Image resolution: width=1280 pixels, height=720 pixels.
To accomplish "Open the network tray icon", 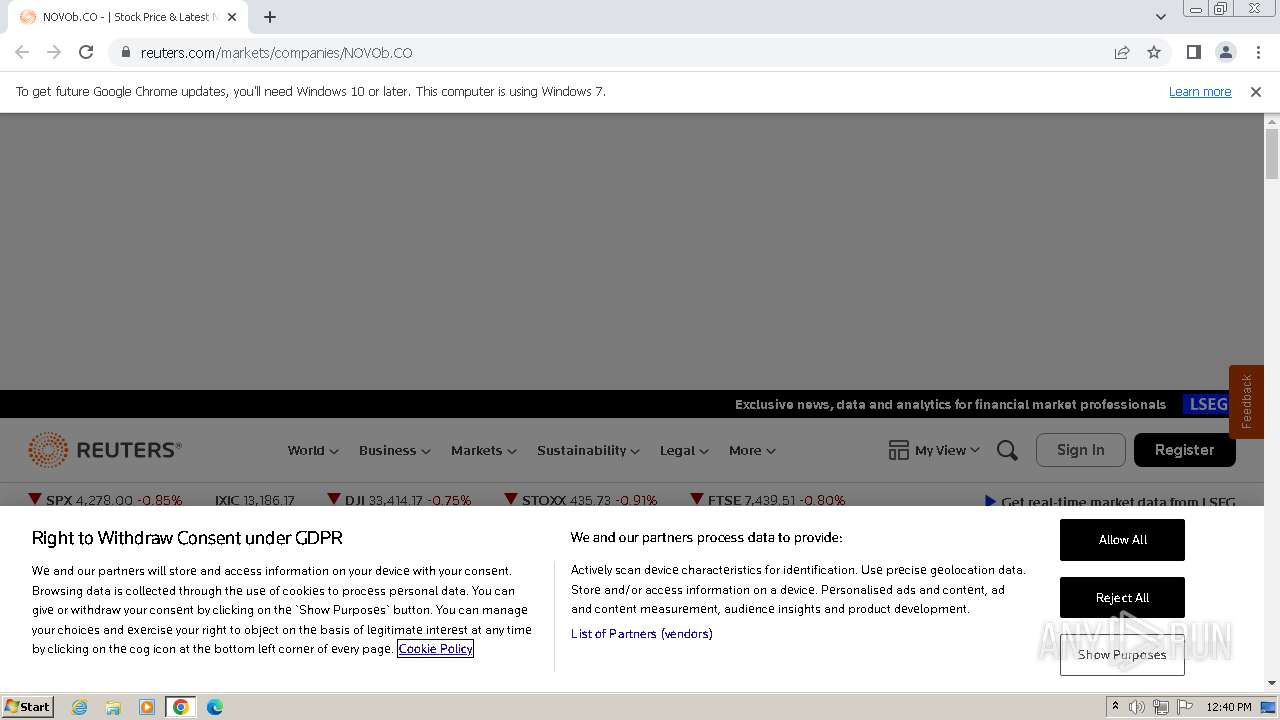I will tap(1160, 707).
